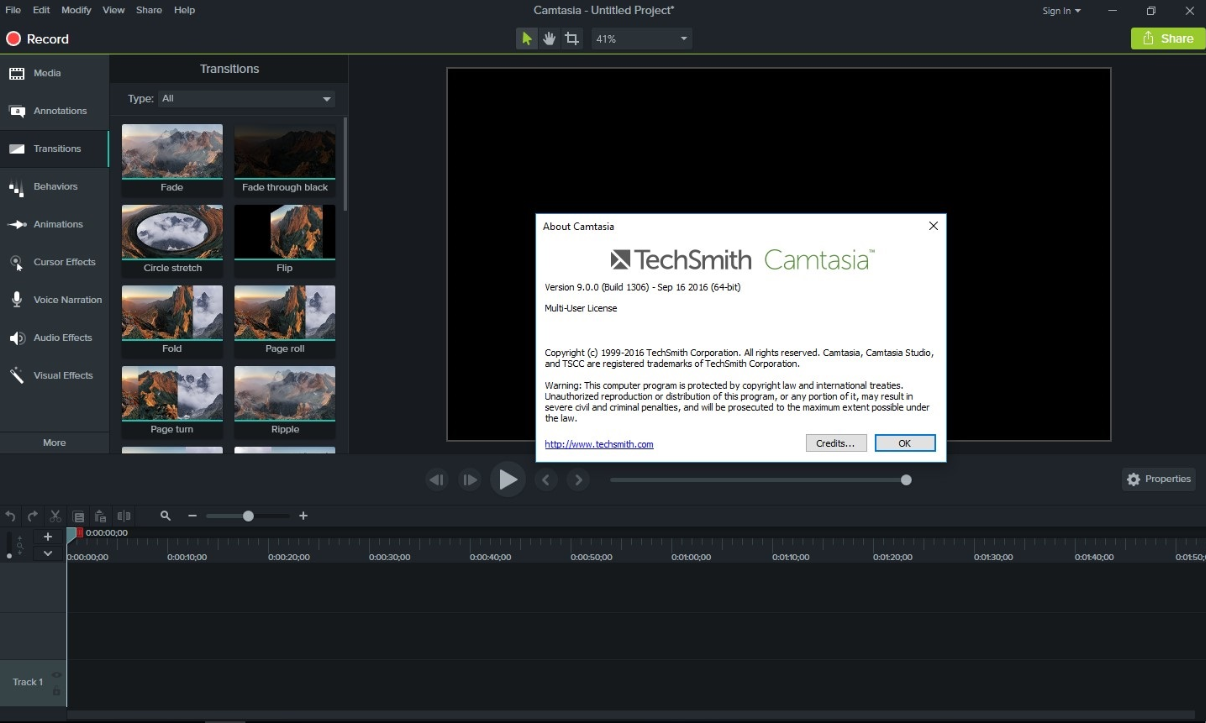The height and width of the screenshot is (723, 1206).
Task: Open the Annotations panel
Action: [x=54, y=111]
